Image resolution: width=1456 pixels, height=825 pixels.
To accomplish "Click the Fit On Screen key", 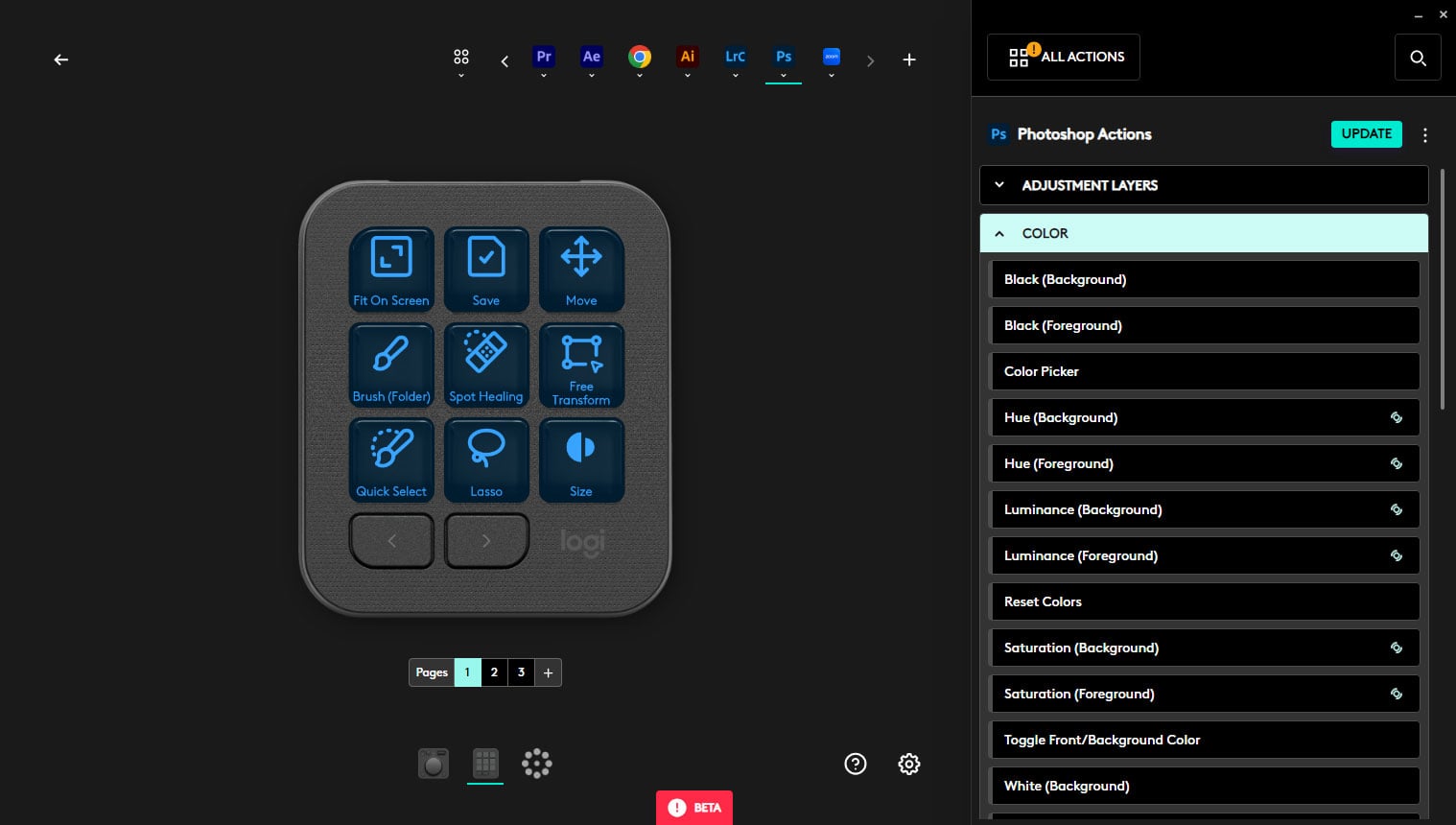I will tap(391, 270).
